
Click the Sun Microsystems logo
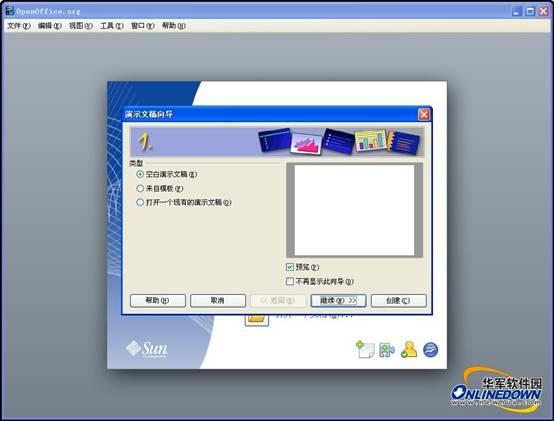pyautogui.click(x=147, y=349)
